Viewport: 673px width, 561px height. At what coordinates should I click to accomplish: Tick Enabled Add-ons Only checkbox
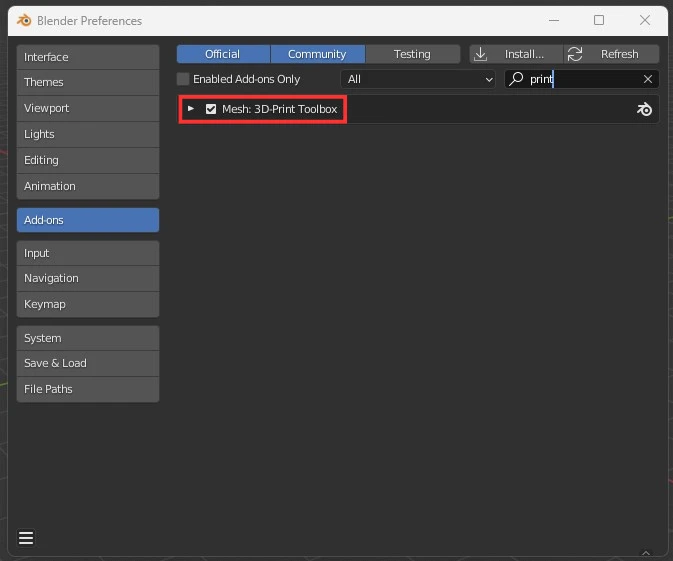183,79
